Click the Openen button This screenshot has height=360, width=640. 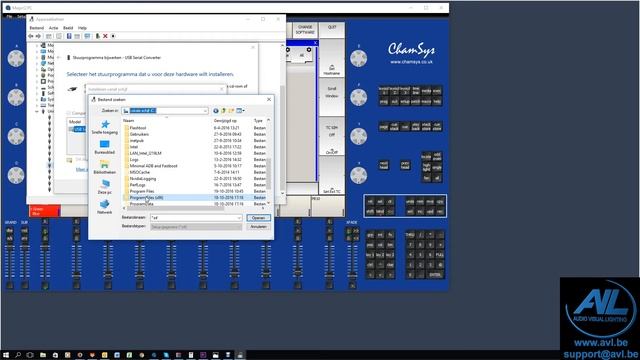[x=258, y=218]
